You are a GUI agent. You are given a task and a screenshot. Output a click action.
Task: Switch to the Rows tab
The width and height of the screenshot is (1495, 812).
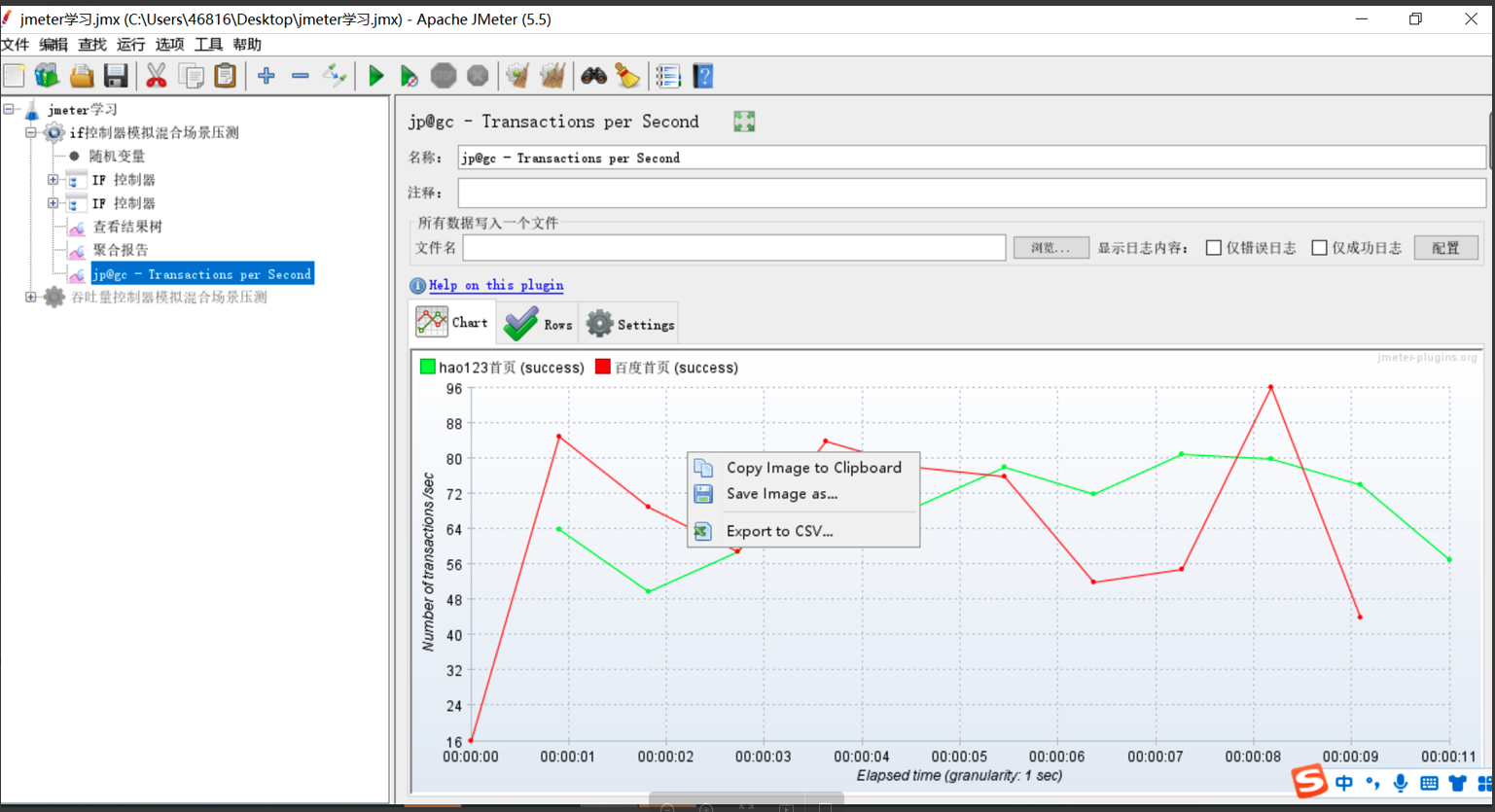click(538, 324)
